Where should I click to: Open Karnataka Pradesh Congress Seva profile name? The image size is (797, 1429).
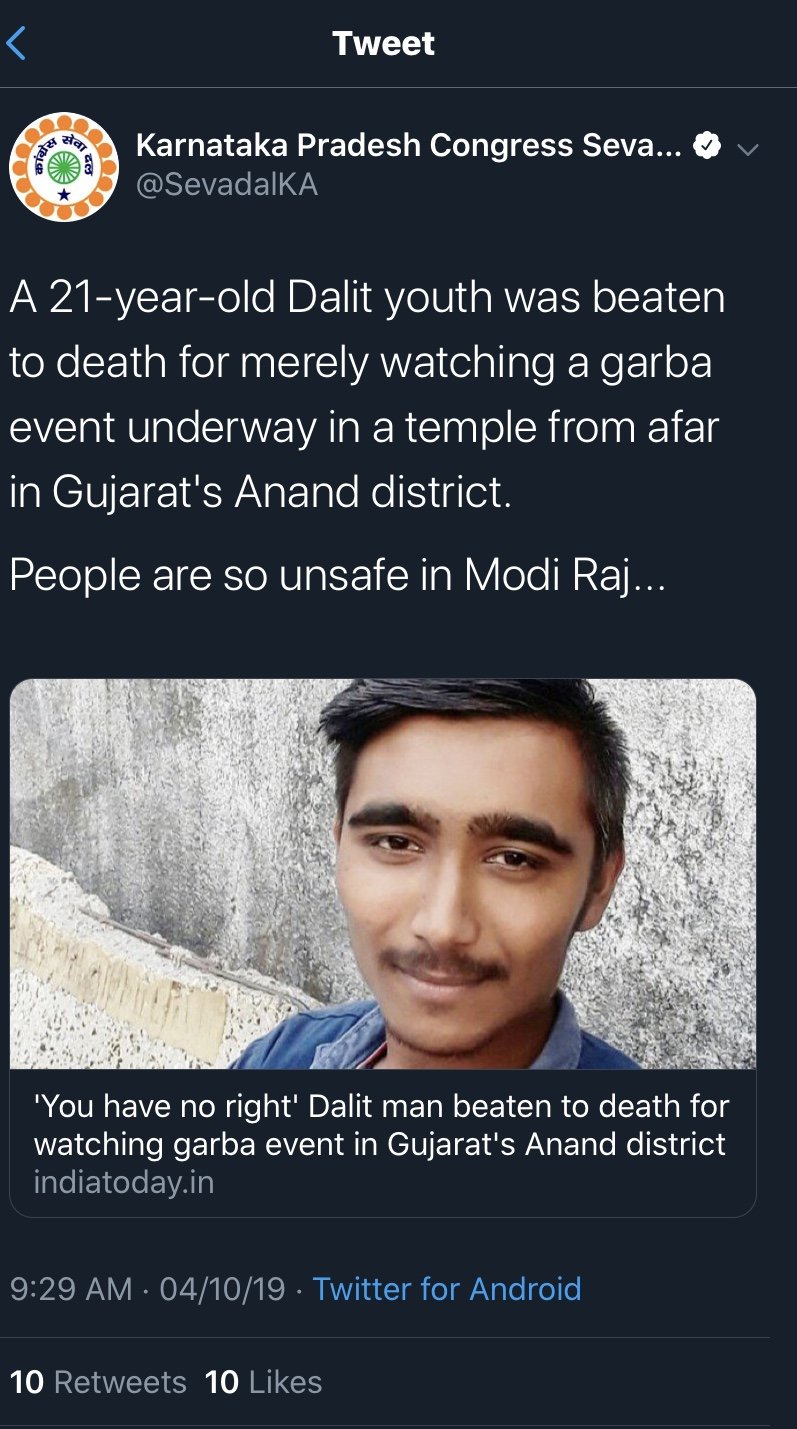tap(408, 147)
